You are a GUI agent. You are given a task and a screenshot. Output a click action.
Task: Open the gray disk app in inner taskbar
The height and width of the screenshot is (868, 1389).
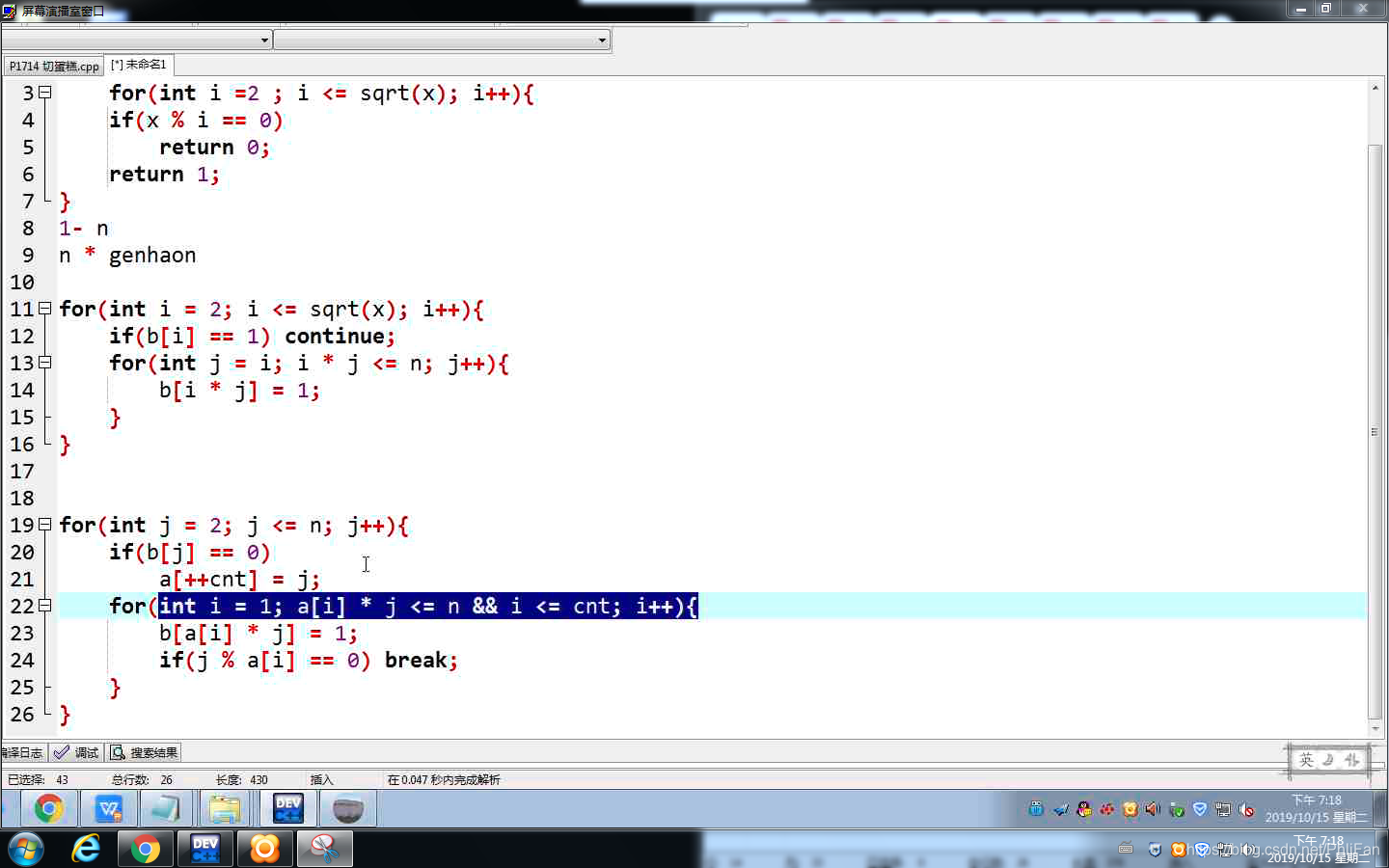[x=347, y=808]
